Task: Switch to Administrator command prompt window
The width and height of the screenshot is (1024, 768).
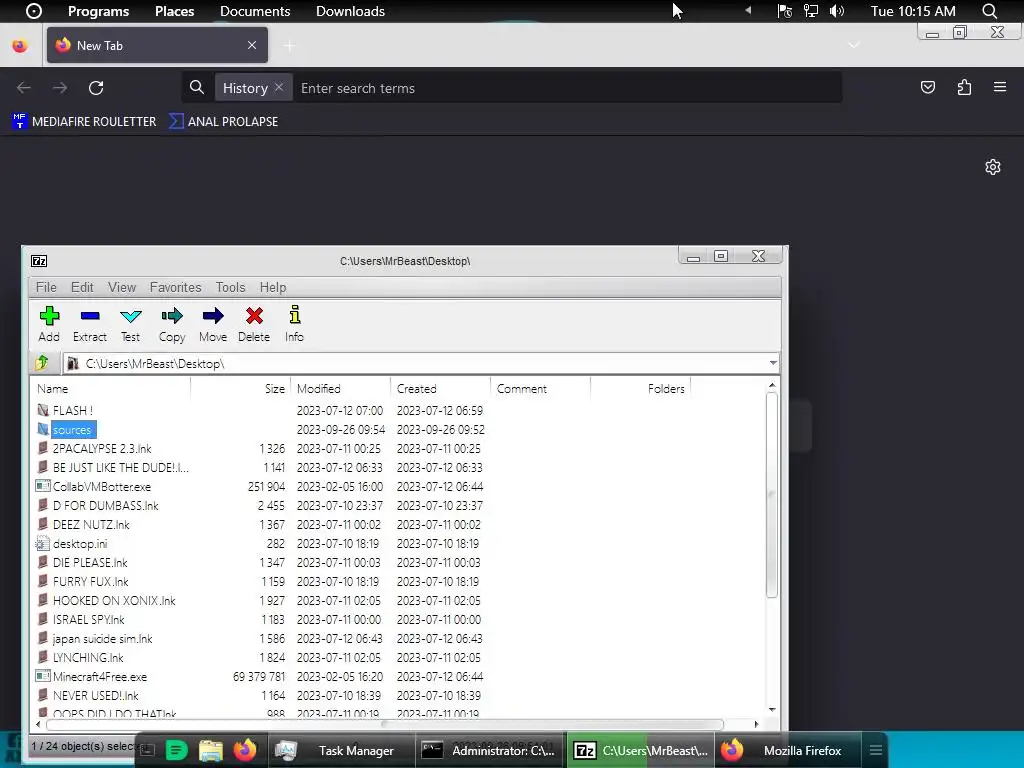Action: (x=490, y=750)
